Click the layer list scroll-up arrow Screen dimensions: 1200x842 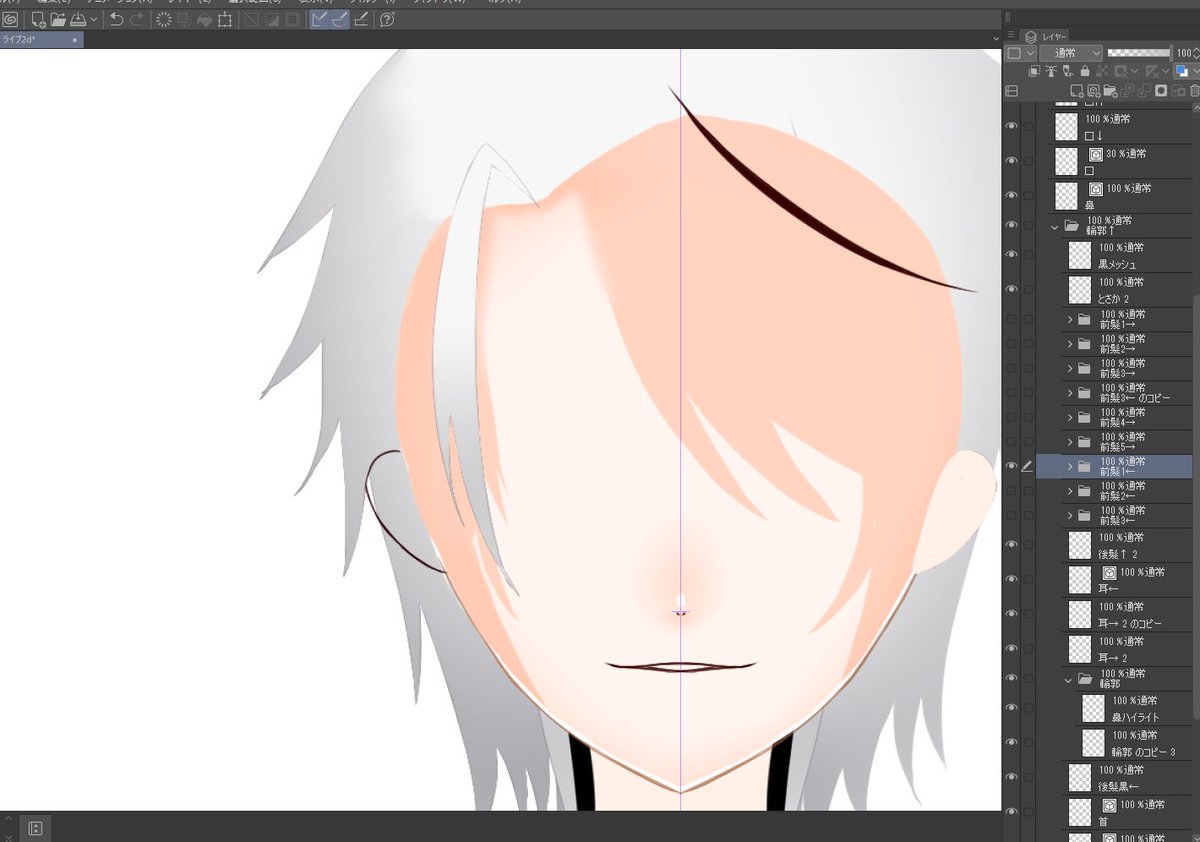[1196, 107]
